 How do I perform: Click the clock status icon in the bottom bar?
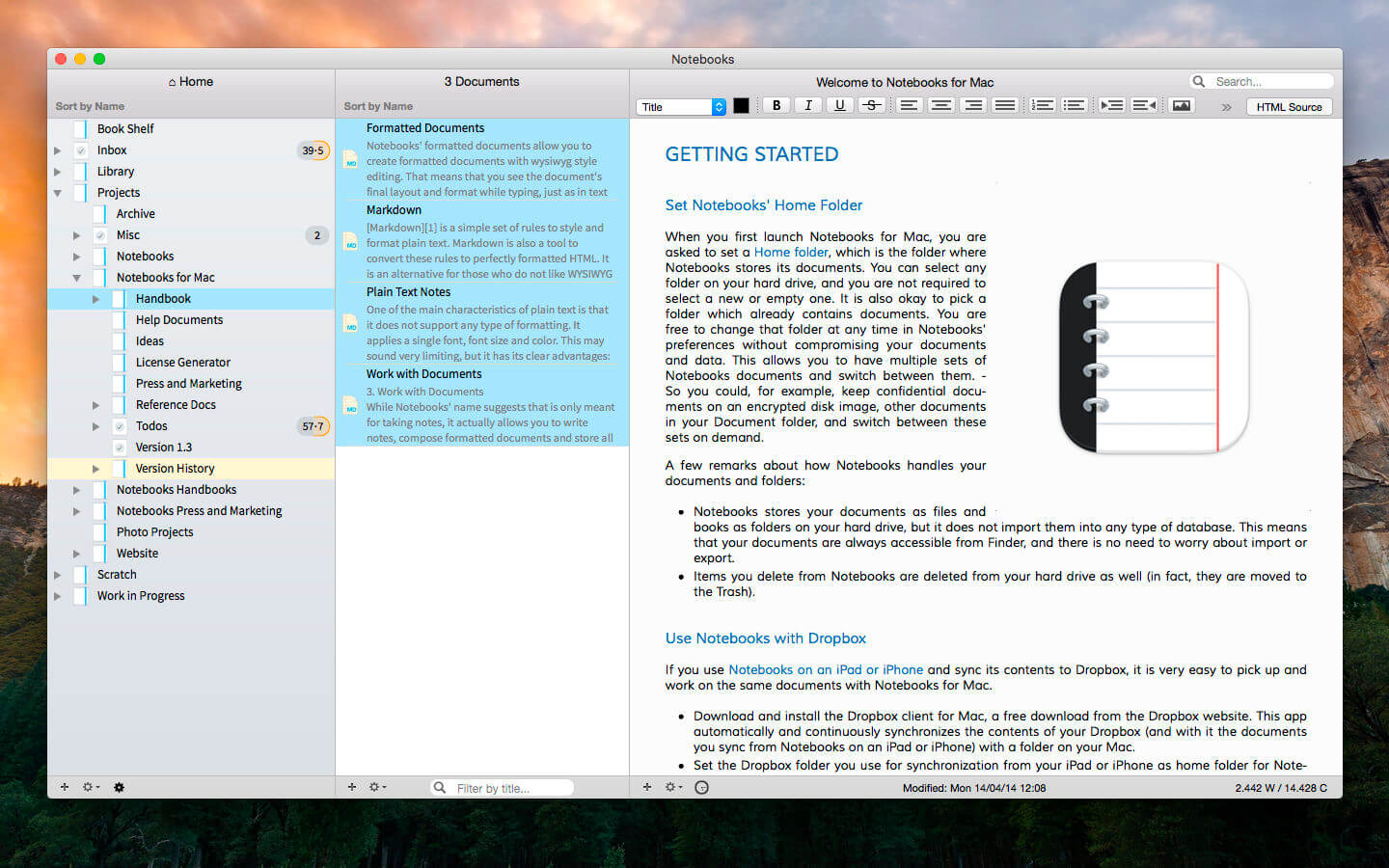coord(701,787)
